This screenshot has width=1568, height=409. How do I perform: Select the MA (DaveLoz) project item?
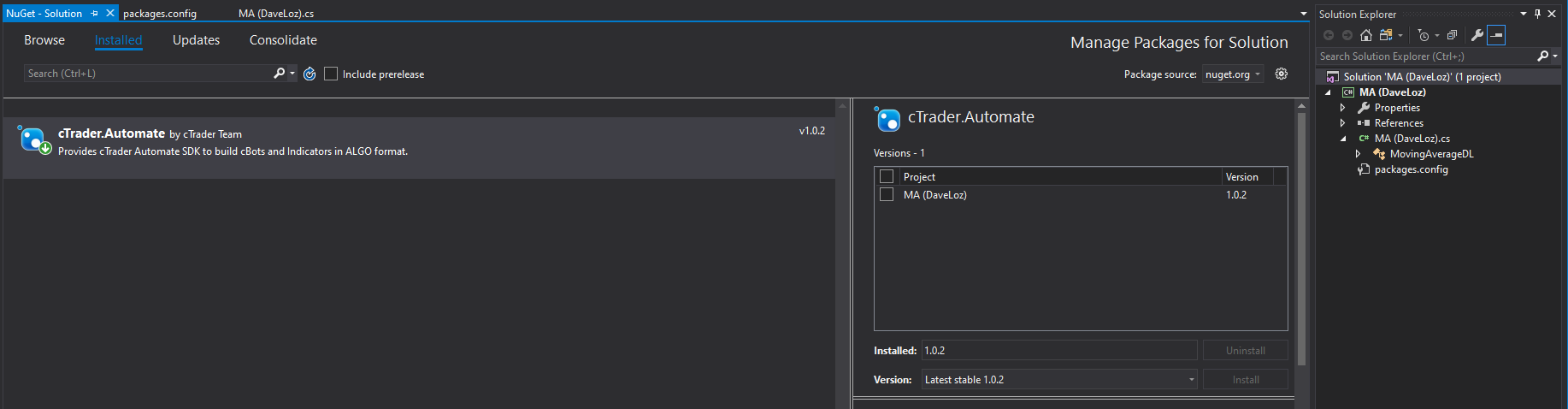click(x=1393, y=92)
